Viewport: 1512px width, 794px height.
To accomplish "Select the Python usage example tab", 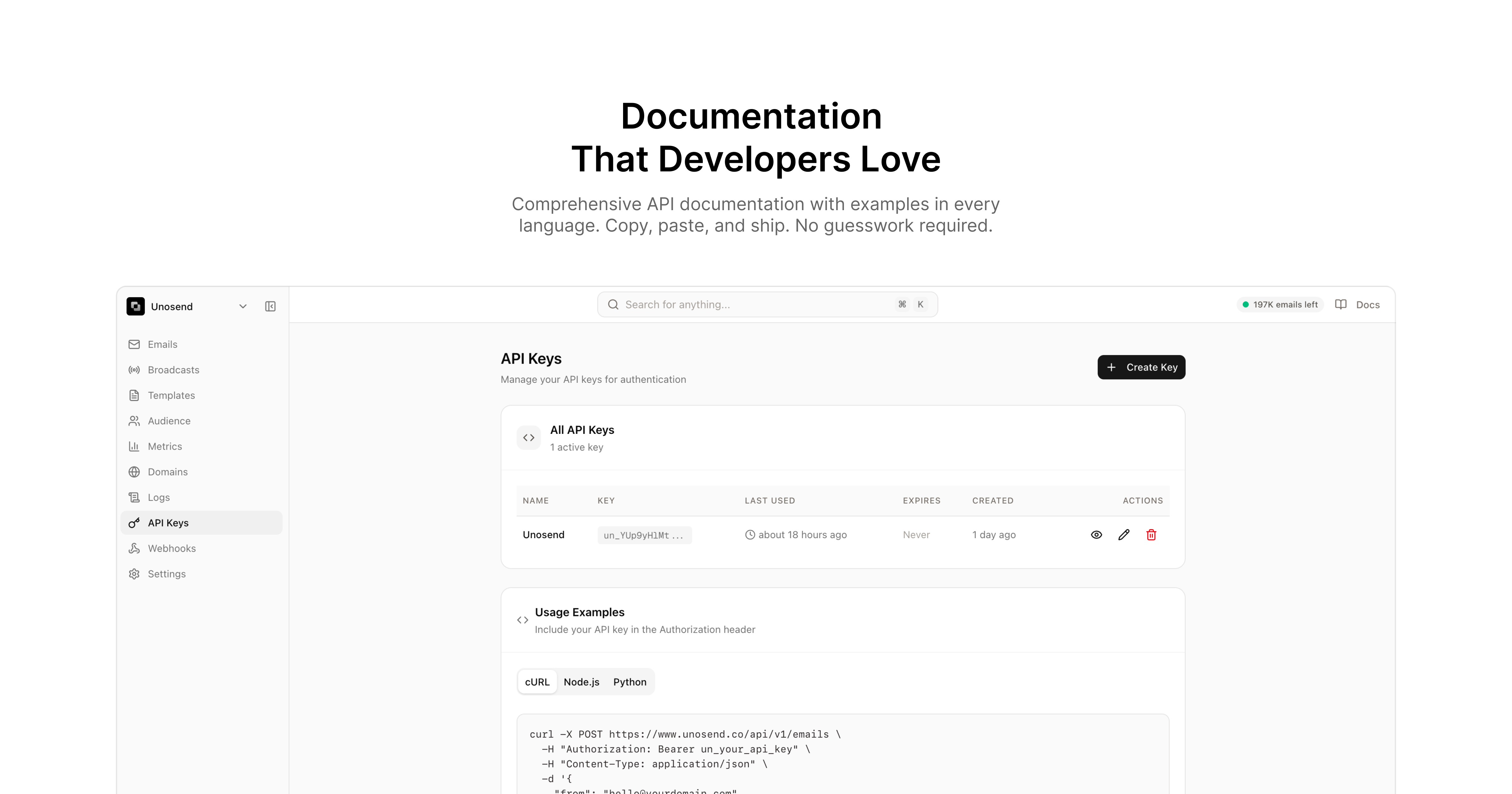I will coord(629,682).
